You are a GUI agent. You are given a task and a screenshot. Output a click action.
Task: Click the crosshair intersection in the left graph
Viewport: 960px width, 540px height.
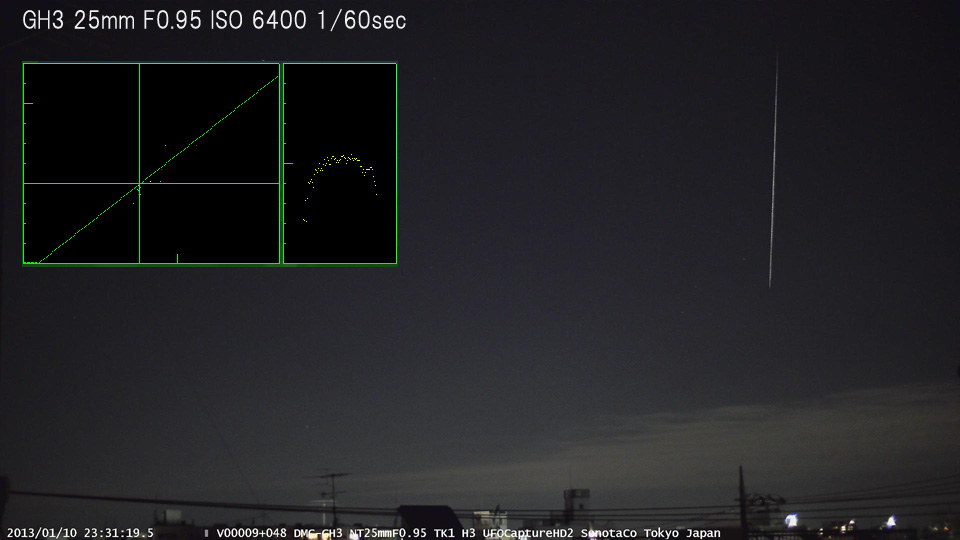[139, 183]
